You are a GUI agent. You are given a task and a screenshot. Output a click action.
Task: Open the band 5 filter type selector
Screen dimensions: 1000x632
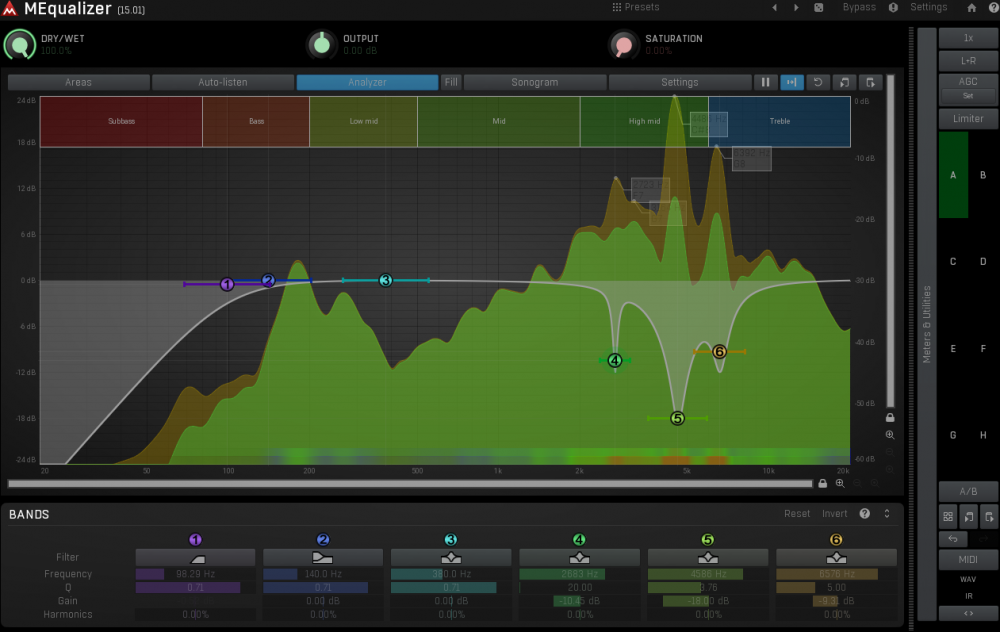pos(708,558)
